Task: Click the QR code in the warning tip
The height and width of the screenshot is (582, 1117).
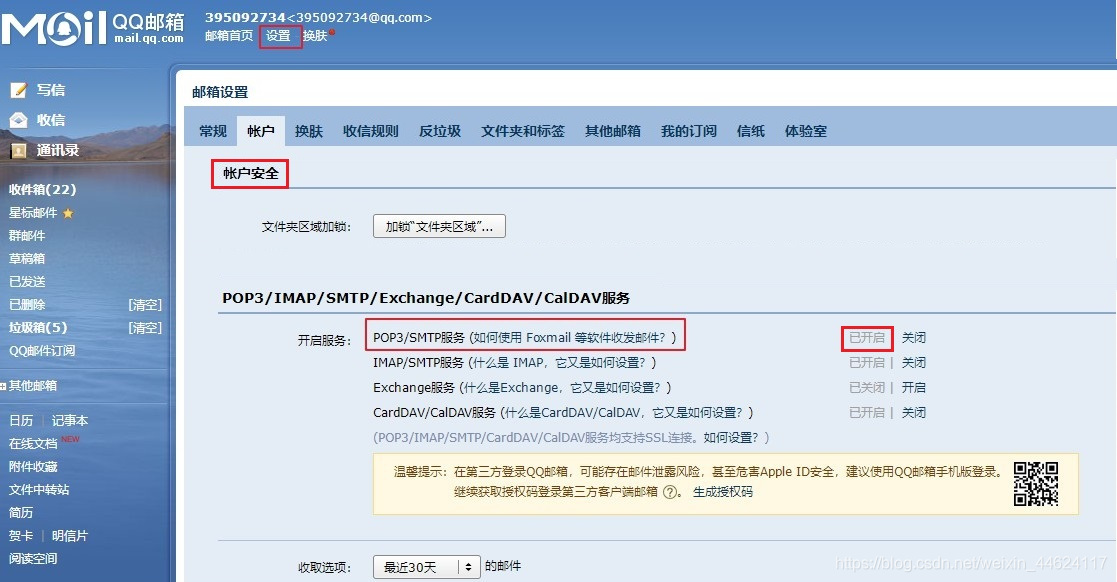Action: point(1036,484)
